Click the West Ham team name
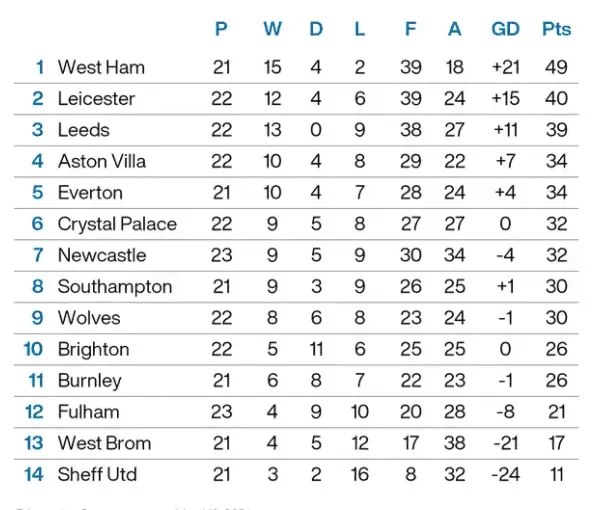 (101, 68)
